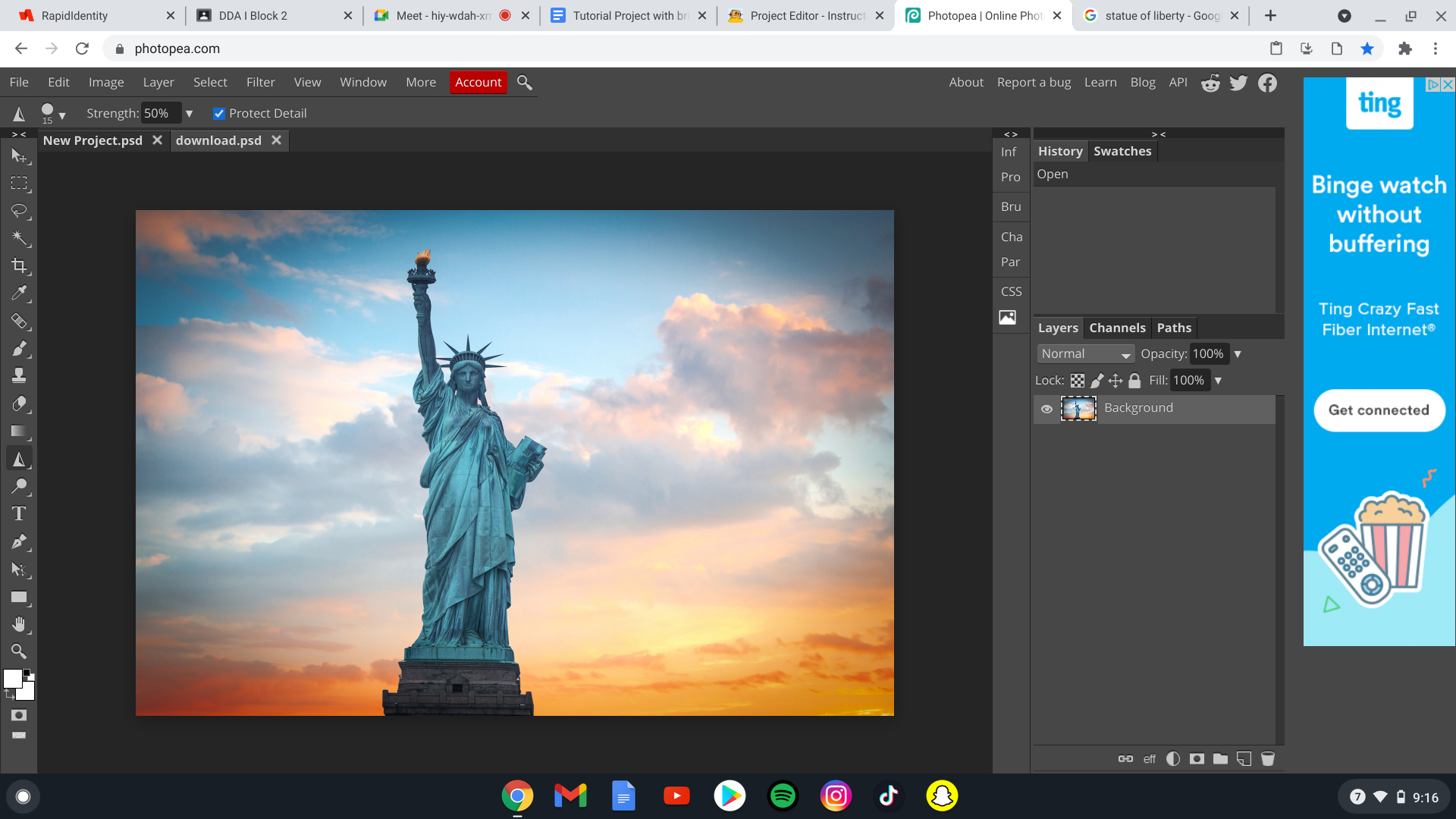1456x819 pixels.
Task: Create a new layer icon
Action: (1244, 758)
